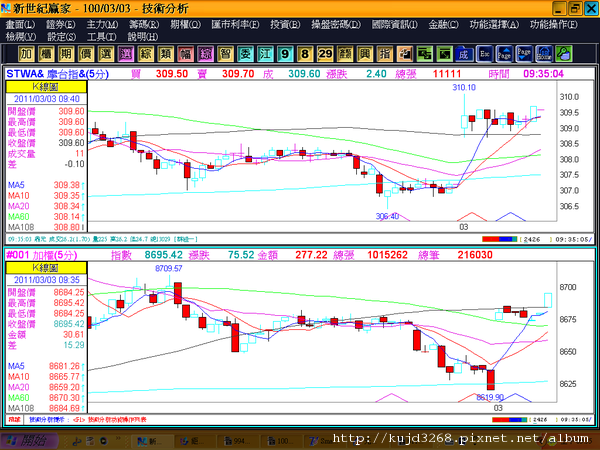600x450 pixels.
Task: Click the purple 選 toolbar icon
Action: pyautogui.click(x=126, y=54)
